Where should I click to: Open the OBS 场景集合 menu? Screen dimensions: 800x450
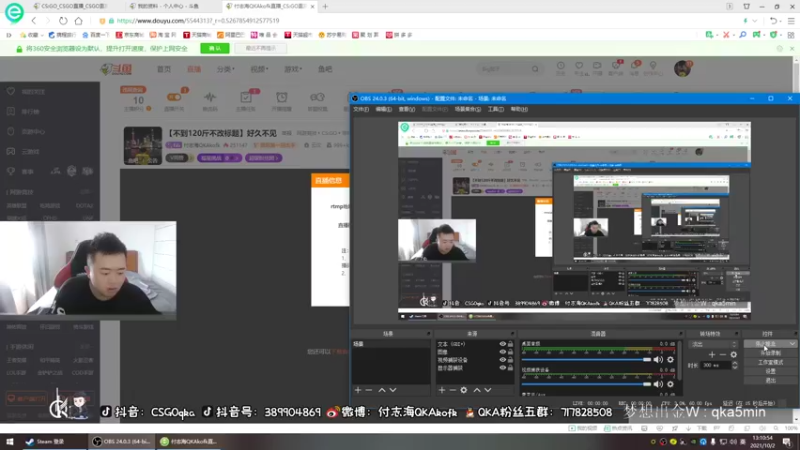pyautogui.click(x=468, y=109)
